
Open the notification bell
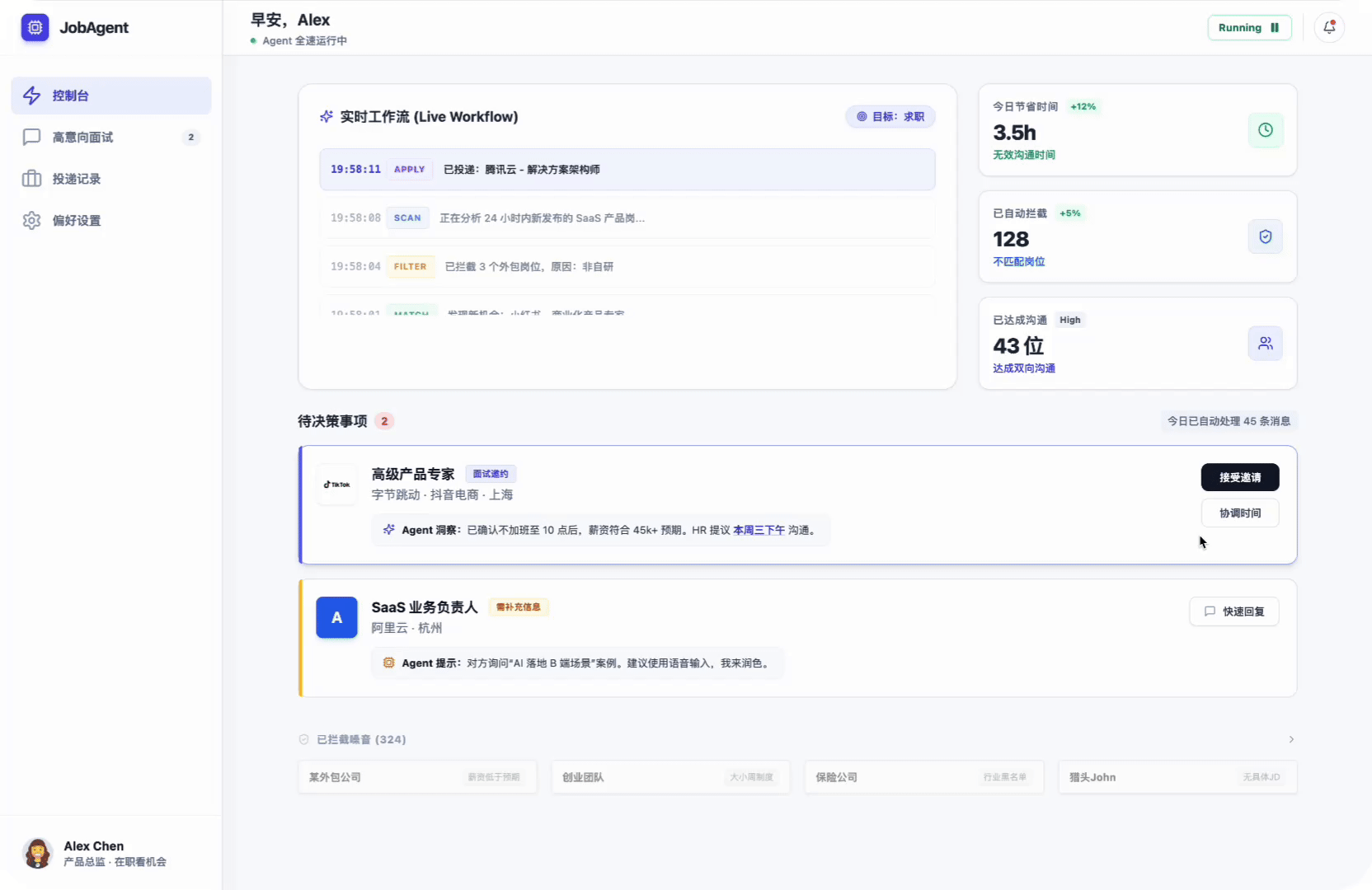coord(1328,27)
